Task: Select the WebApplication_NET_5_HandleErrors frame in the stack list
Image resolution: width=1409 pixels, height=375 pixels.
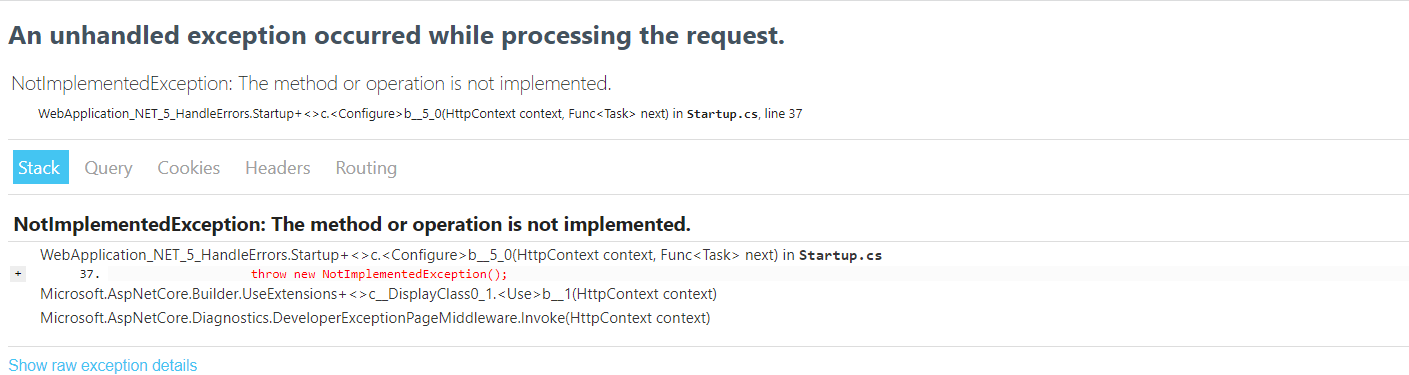Action: (x=461, y=255)
